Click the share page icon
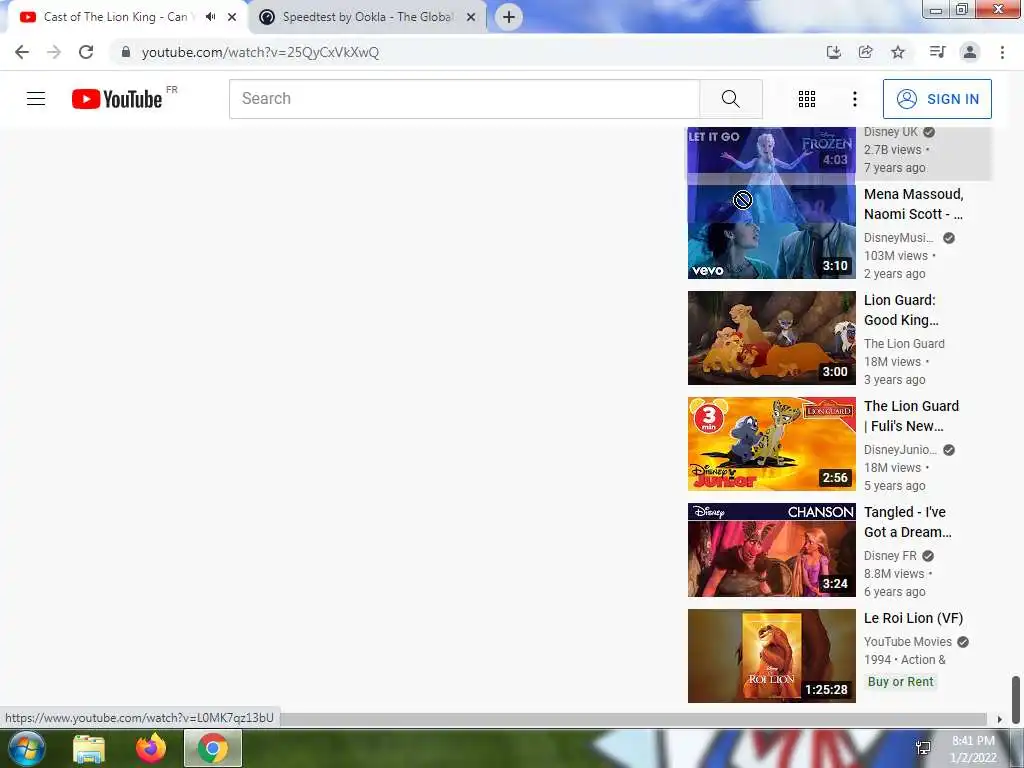The width and height of the screenshot is (1024, 768). click(x=866, y=52)
